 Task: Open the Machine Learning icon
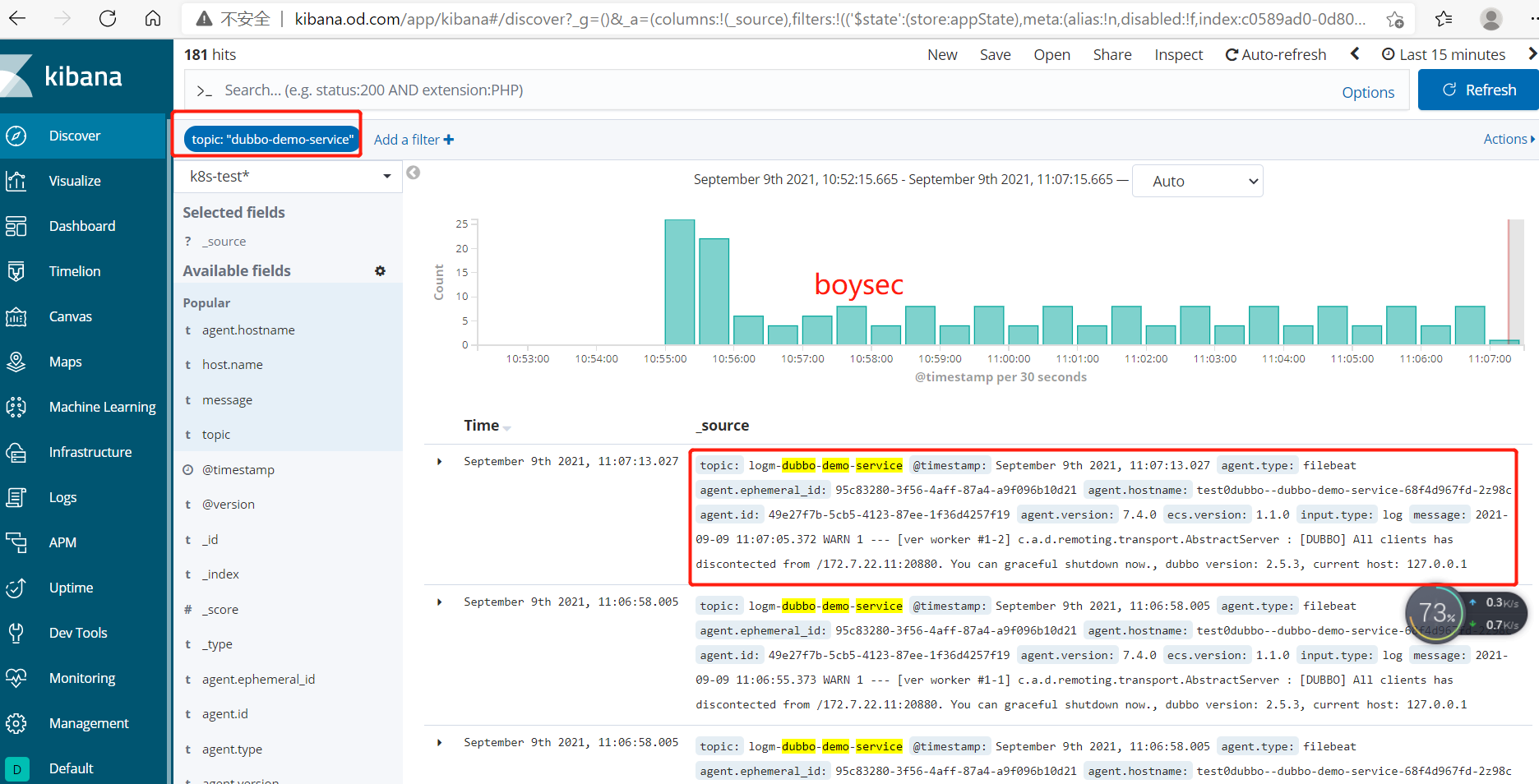click(x=16, y=407)
